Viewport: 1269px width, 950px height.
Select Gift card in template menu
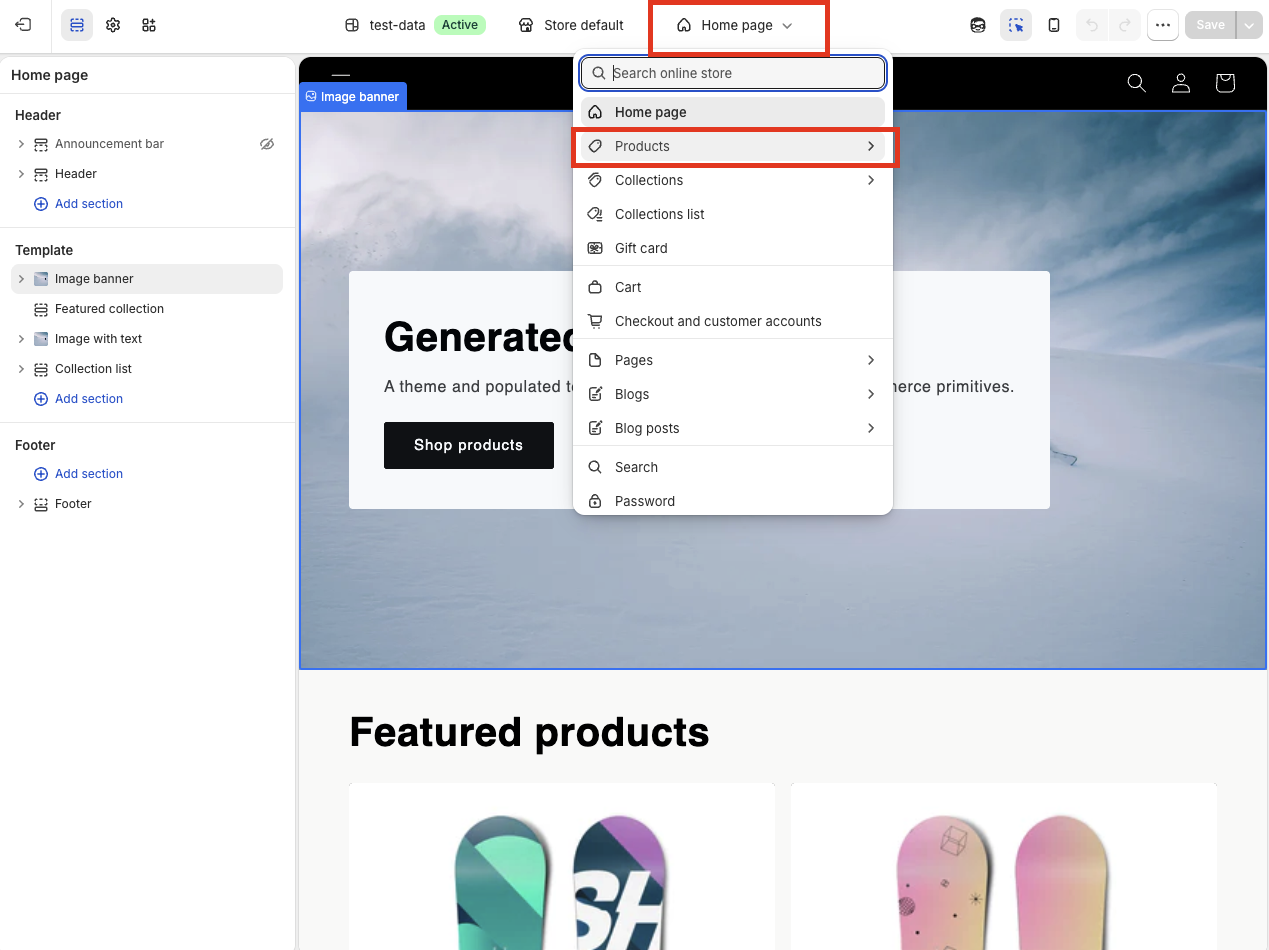click(733, 248)
